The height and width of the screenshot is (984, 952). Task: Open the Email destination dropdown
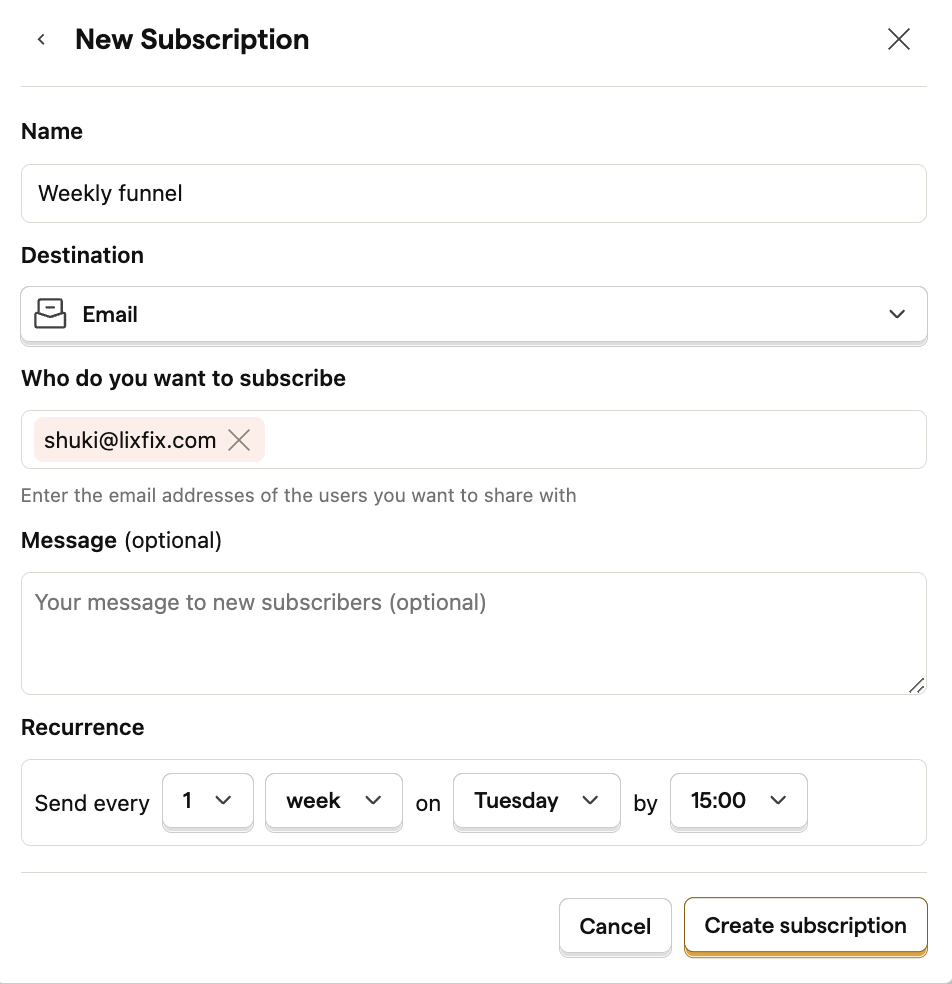(474, 314)
